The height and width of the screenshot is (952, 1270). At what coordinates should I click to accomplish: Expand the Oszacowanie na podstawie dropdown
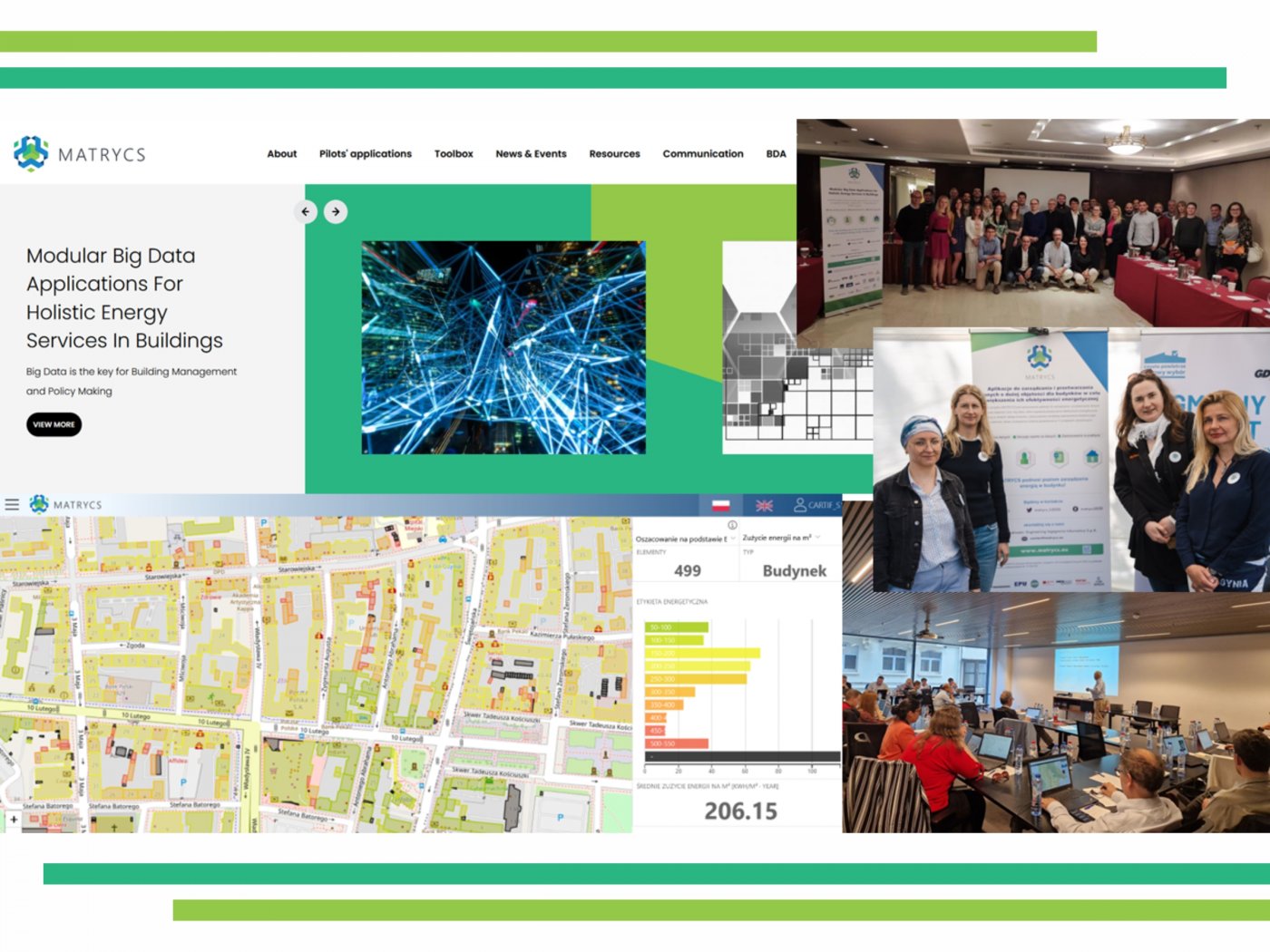[x=685, y=539]
